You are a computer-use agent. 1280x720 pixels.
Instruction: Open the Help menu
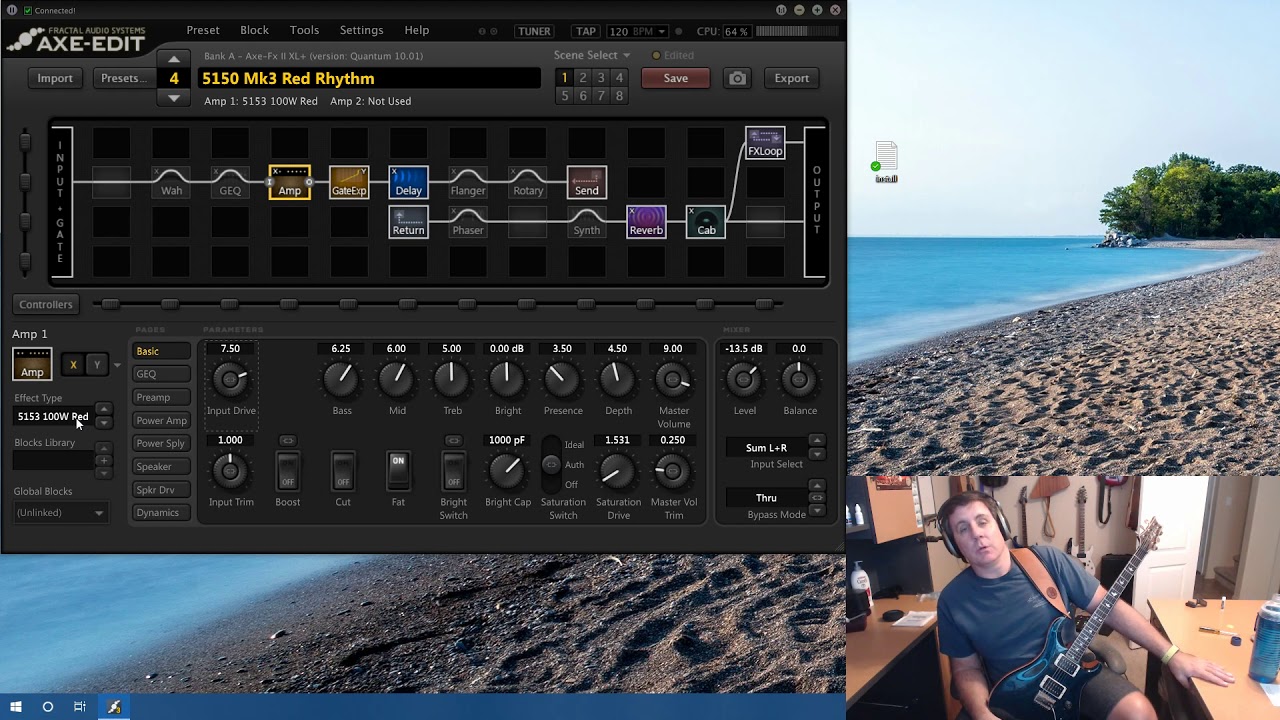417,30
